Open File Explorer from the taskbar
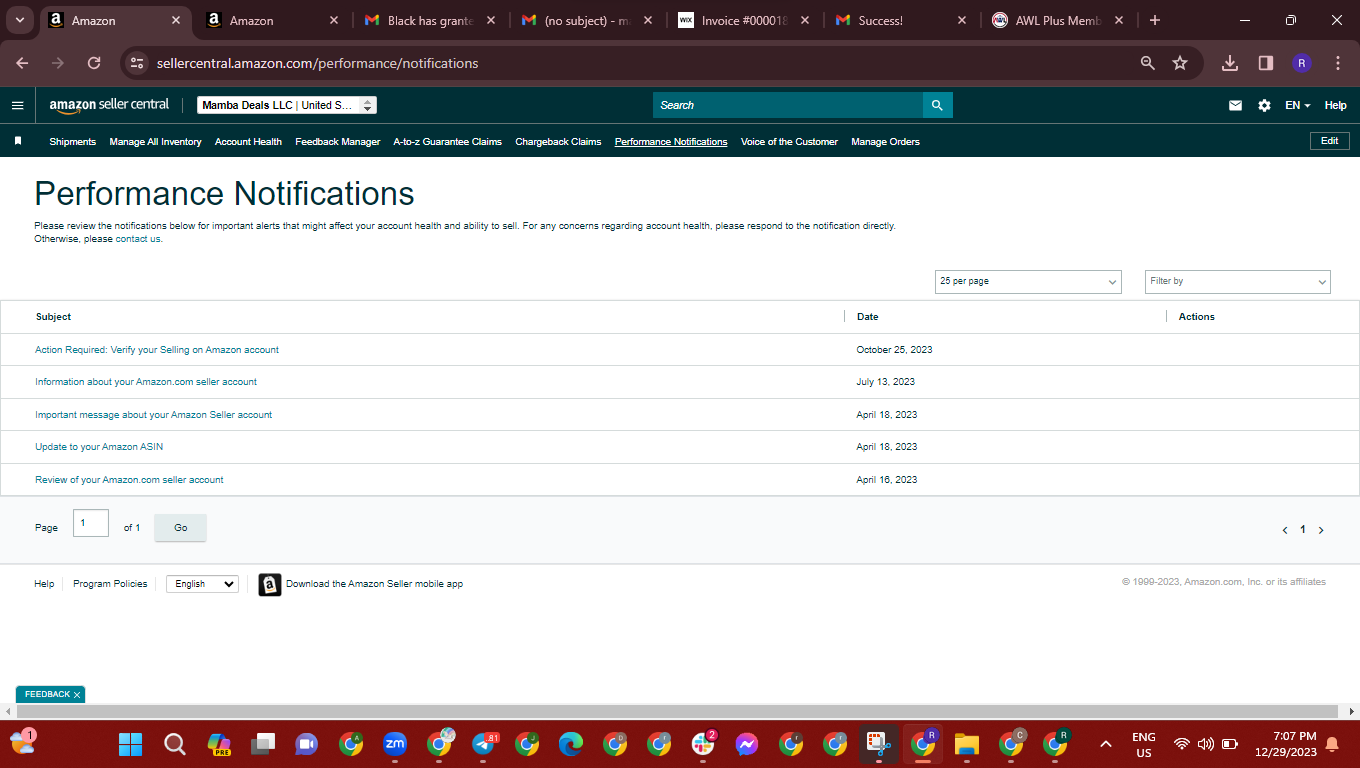This screenshot has width=1360, height=768. 966,744
